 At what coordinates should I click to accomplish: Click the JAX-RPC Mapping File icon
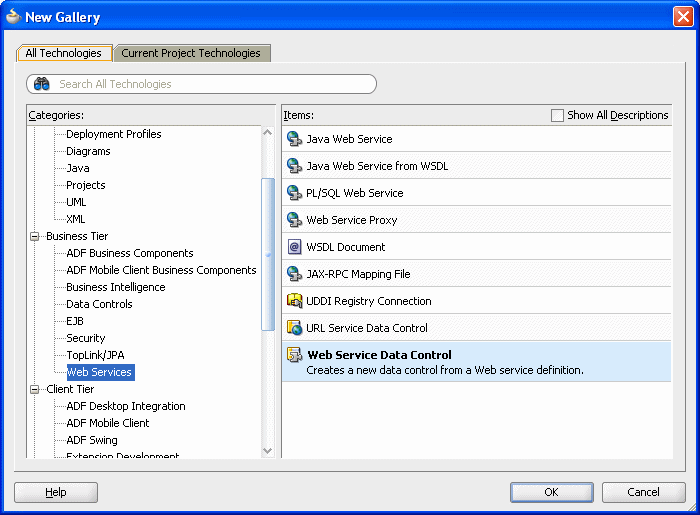tap(294, 274)
